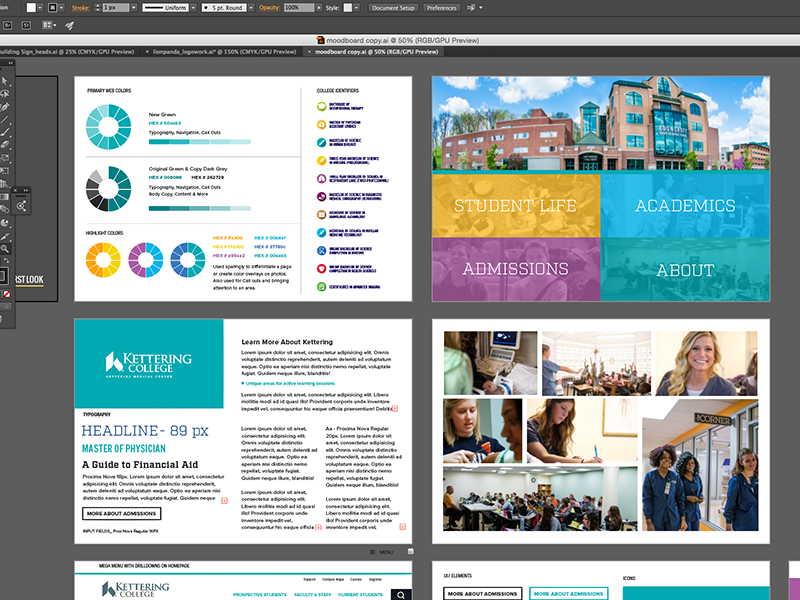Open the arrange documents layout dropdown
This screenshot has width=800, height=600.
(x=48, y=23)
